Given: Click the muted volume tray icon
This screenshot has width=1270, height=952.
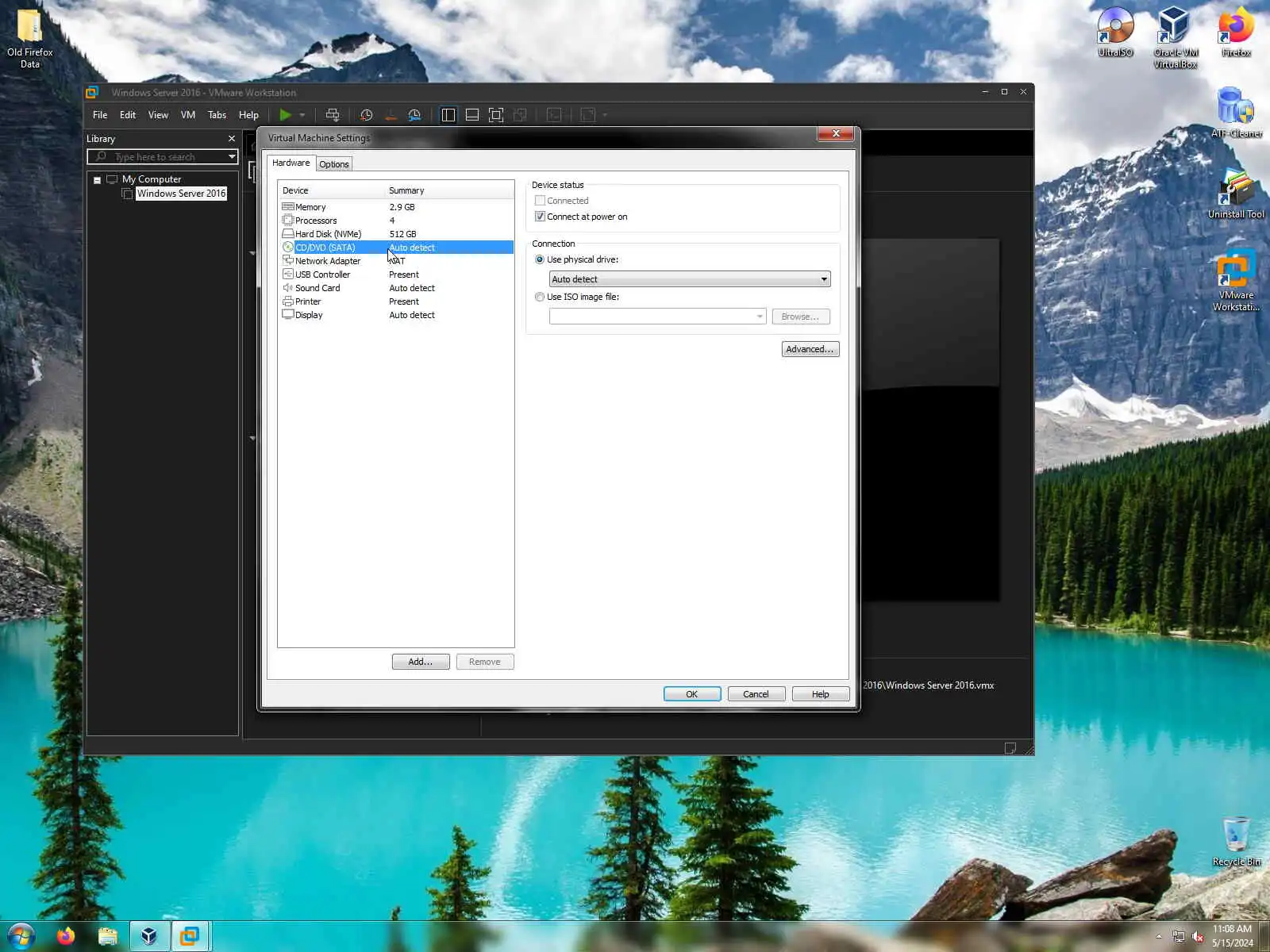Looking at the screenshot, I should [1198, 937].
